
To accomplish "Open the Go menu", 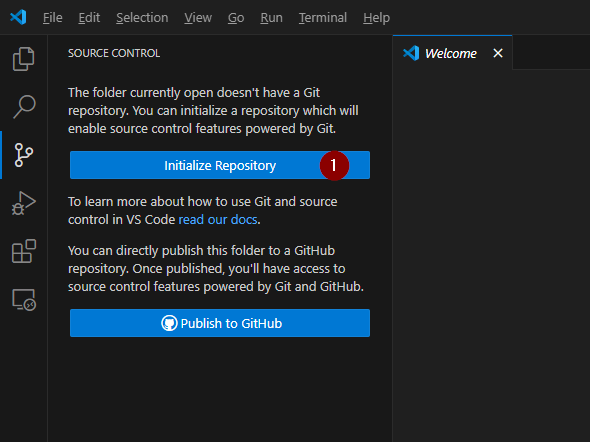I will click(236, 18).
